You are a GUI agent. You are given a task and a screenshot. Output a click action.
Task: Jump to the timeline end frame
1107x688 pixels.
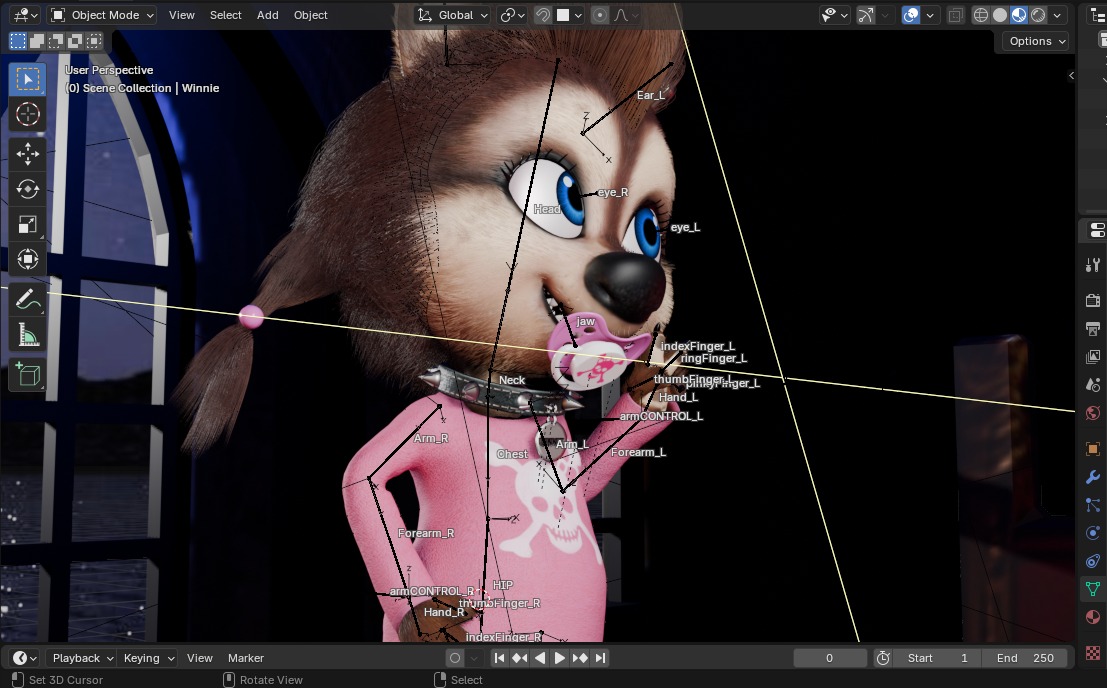tap(600, 658)
